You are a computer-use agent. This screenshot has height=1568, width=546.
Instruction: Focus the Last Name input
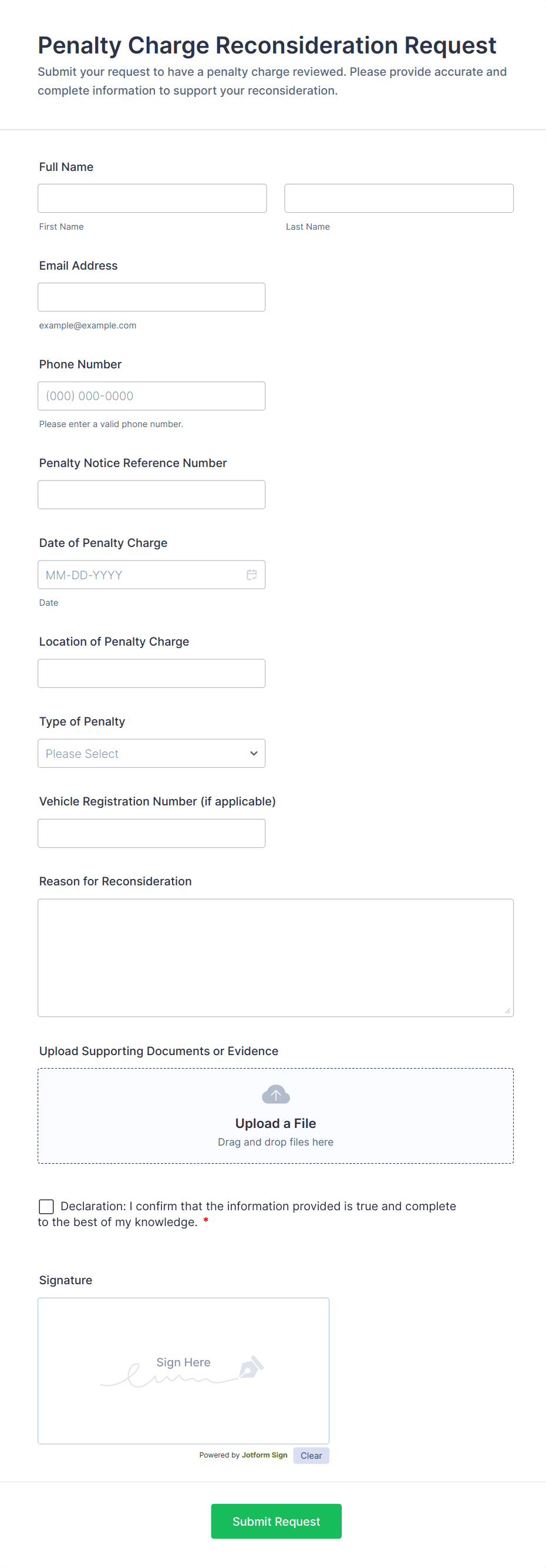click(x=399, y=199)
